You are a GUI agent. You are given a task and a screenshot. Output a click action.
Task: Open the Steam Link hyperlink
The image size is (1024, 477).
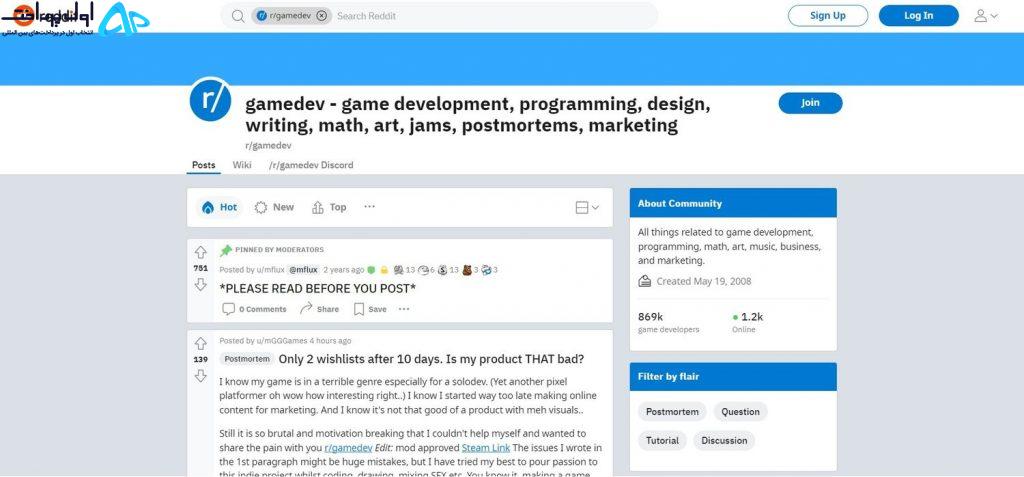point(486,448)
